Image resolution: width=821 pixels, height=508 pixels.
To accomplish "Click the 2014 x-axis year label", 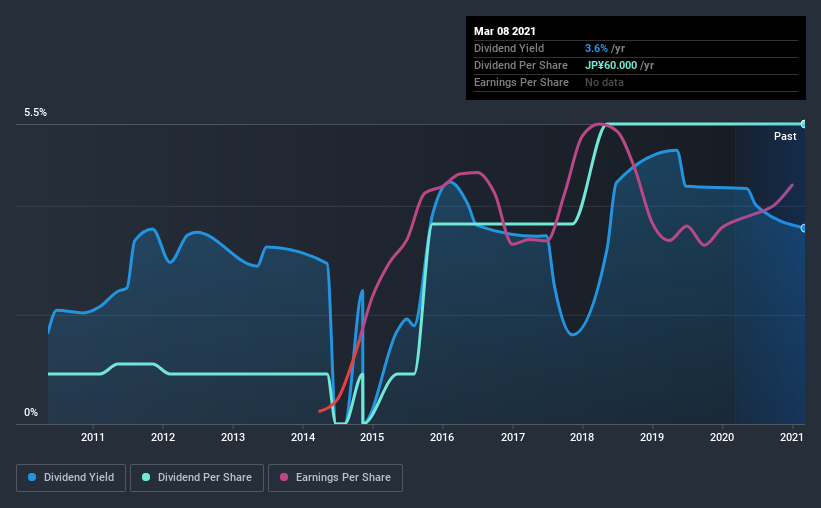I will 303,437.
